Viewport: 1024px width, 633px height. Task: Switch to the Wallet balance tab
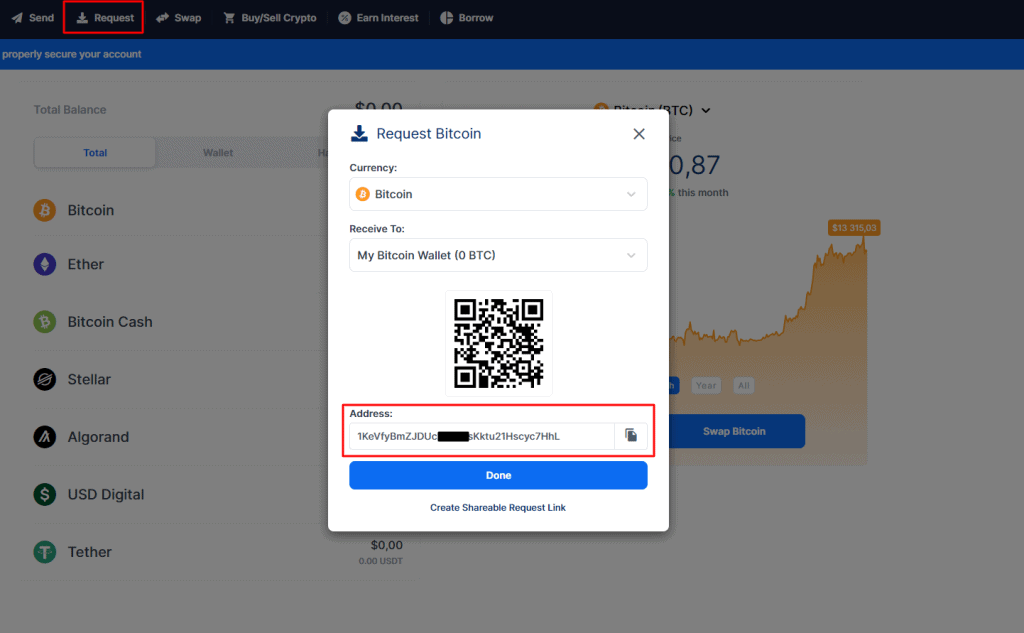pos(217,153)
